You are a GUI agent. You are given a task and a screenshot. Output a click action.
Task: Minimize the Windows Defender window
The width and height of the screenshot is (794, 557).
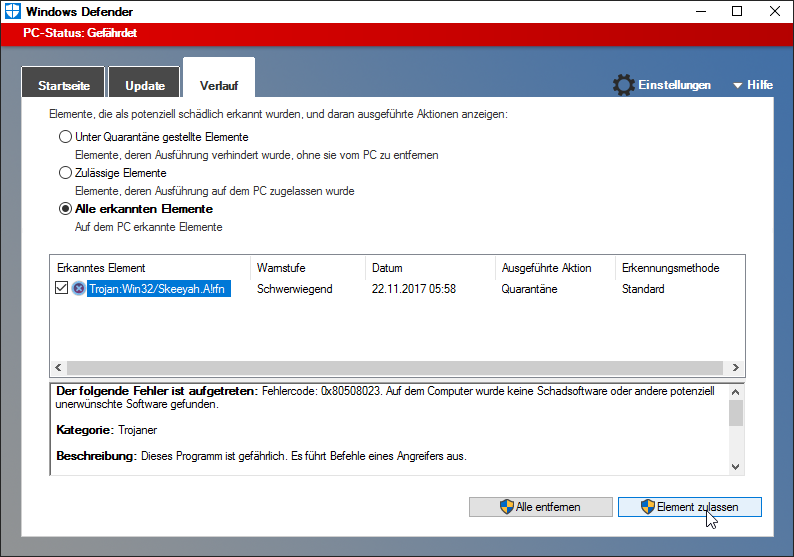(x=701, y=11)
